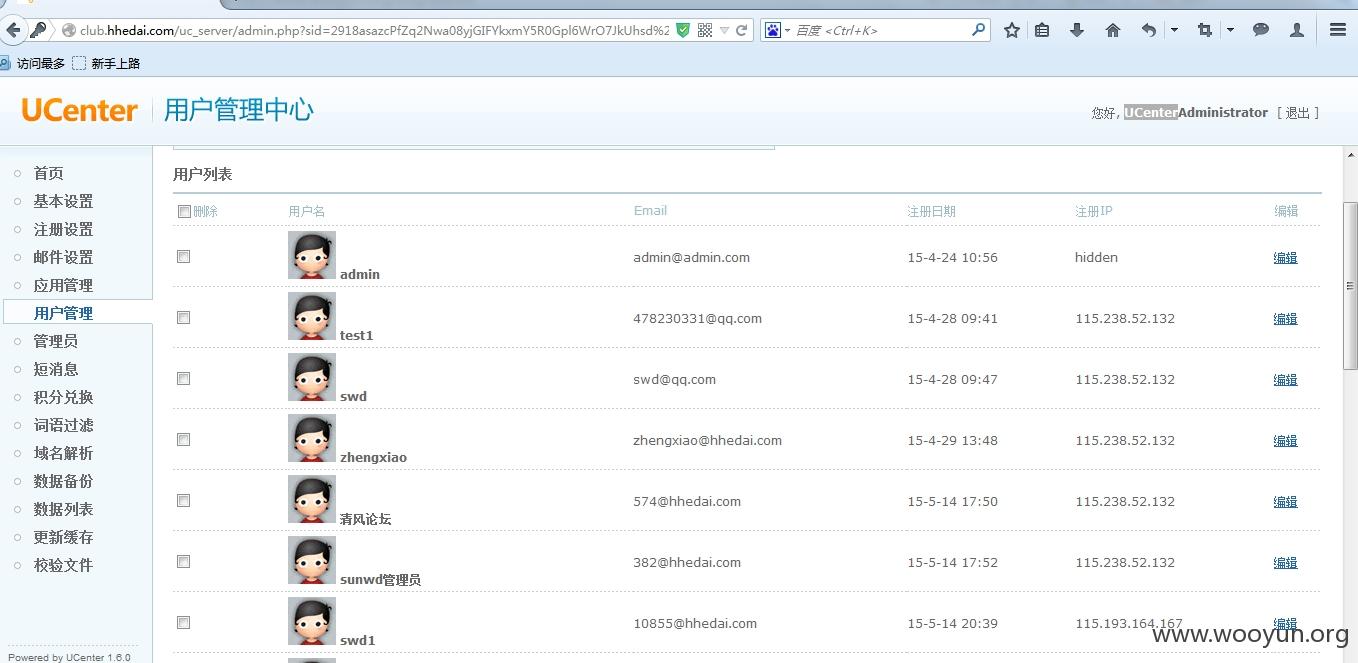This screenshot has height=663, width=1358.
Task: Open downloads with the down-arrow icon
Action: point(1077,30)
